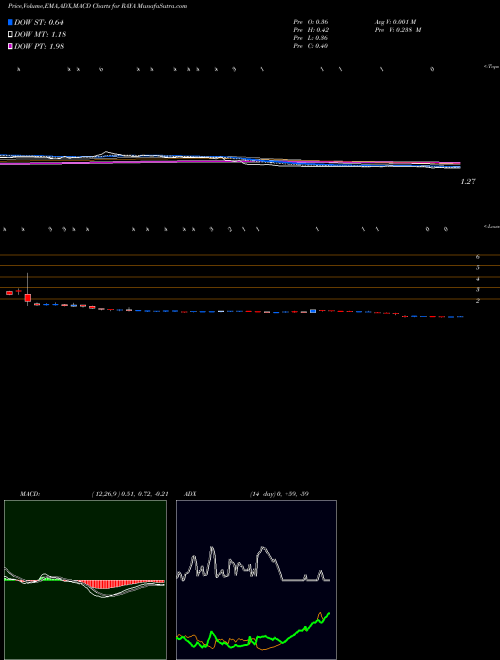Click the 'Pre H: 0.42' value
500x660 pixels.
click(311, 30)
